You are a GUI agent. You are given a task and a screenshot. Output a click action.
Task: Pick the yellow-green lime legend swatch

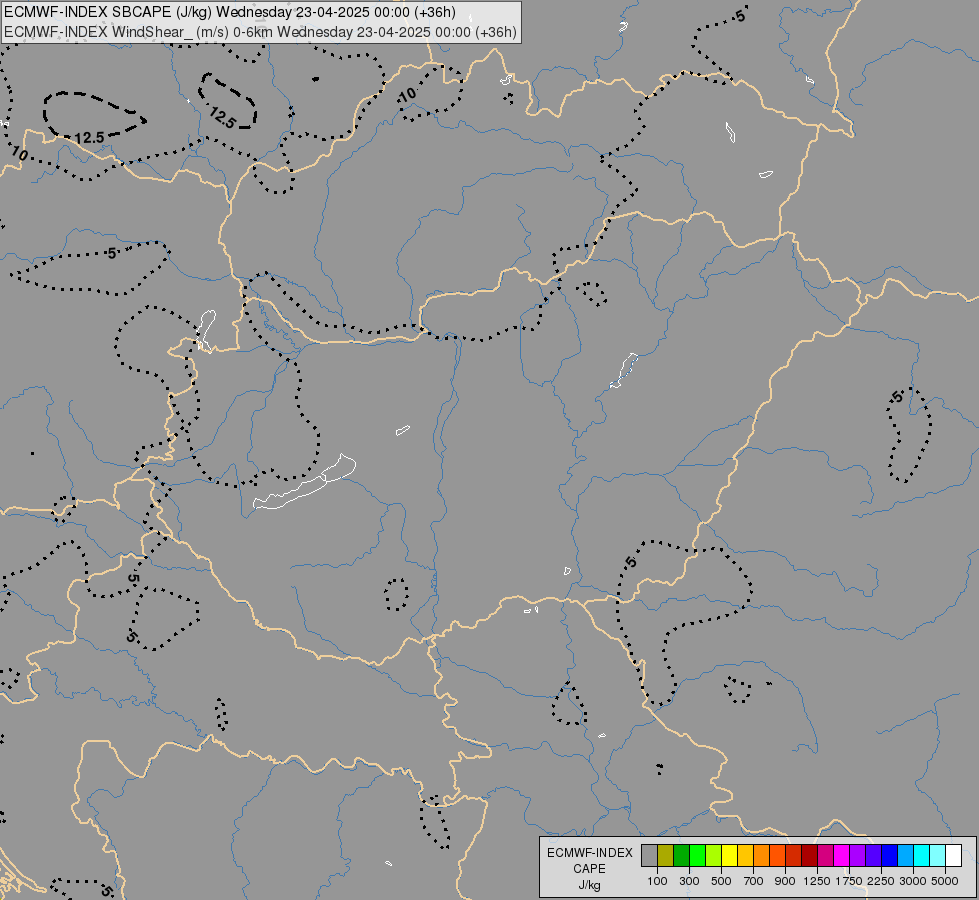[714, 856]
